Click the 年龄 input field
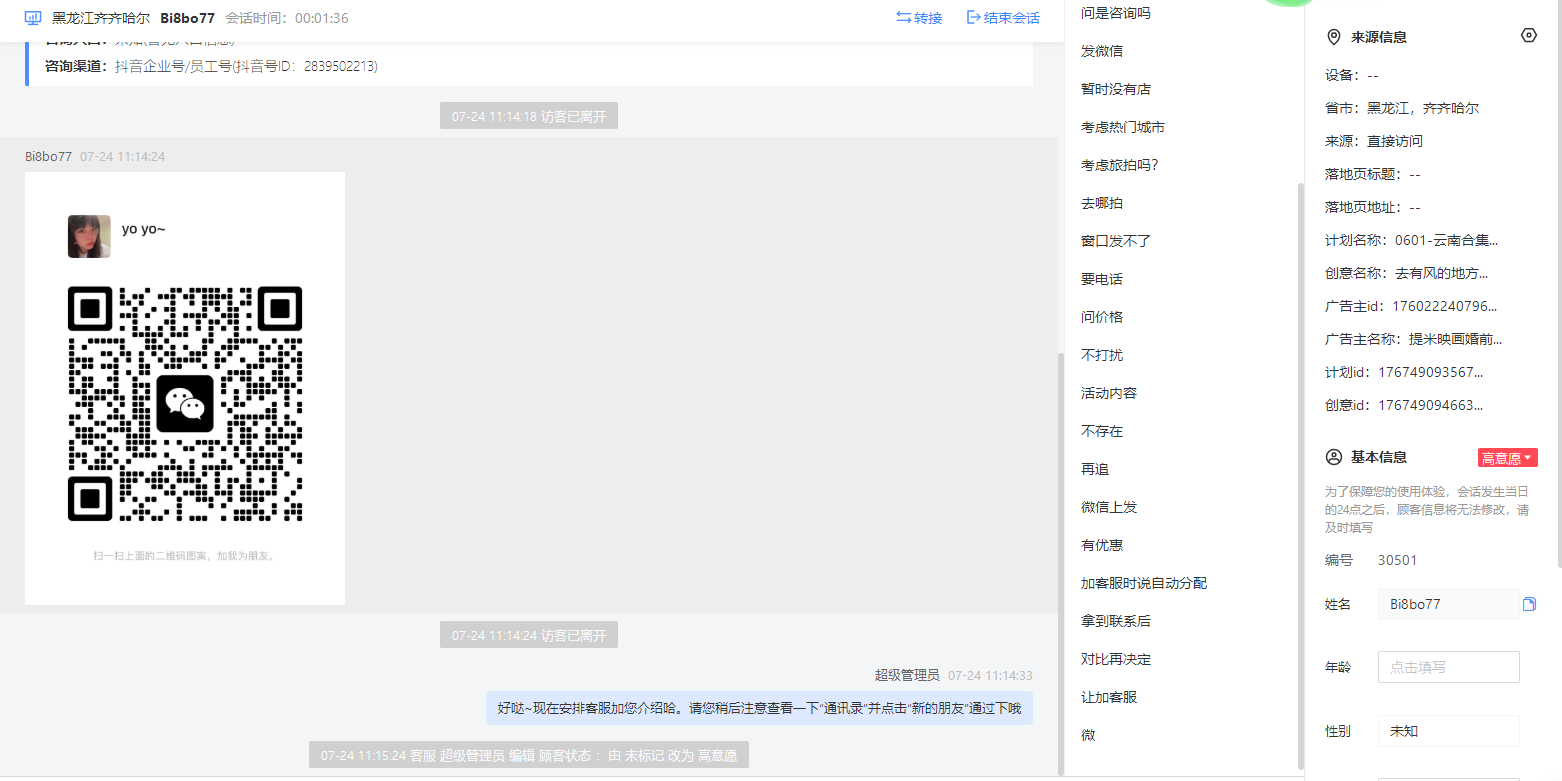 pos(1448,667)
